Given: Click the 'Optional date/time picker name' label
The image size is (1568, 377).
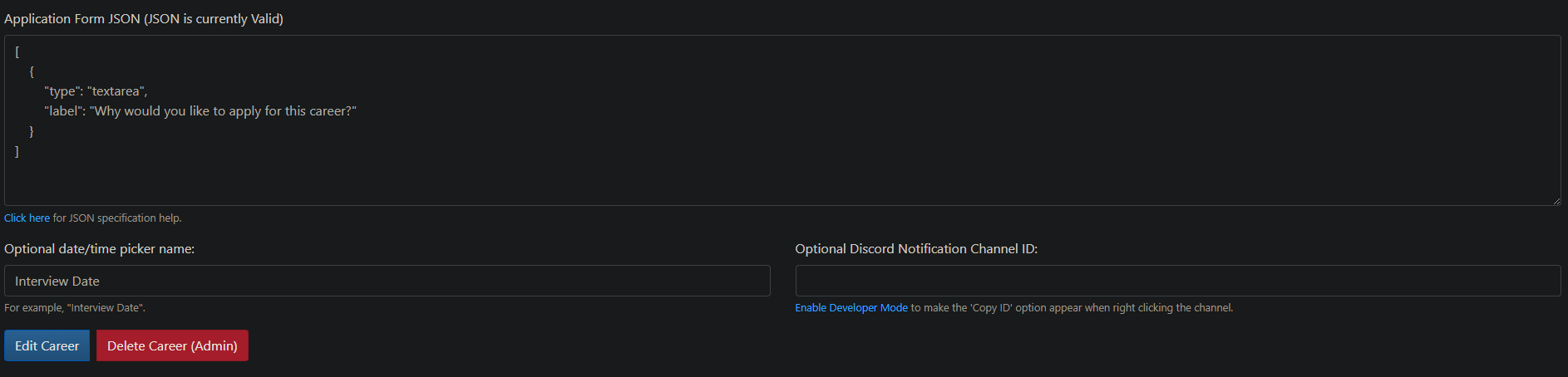Looking at the screenshot, I should click(99, 249).
